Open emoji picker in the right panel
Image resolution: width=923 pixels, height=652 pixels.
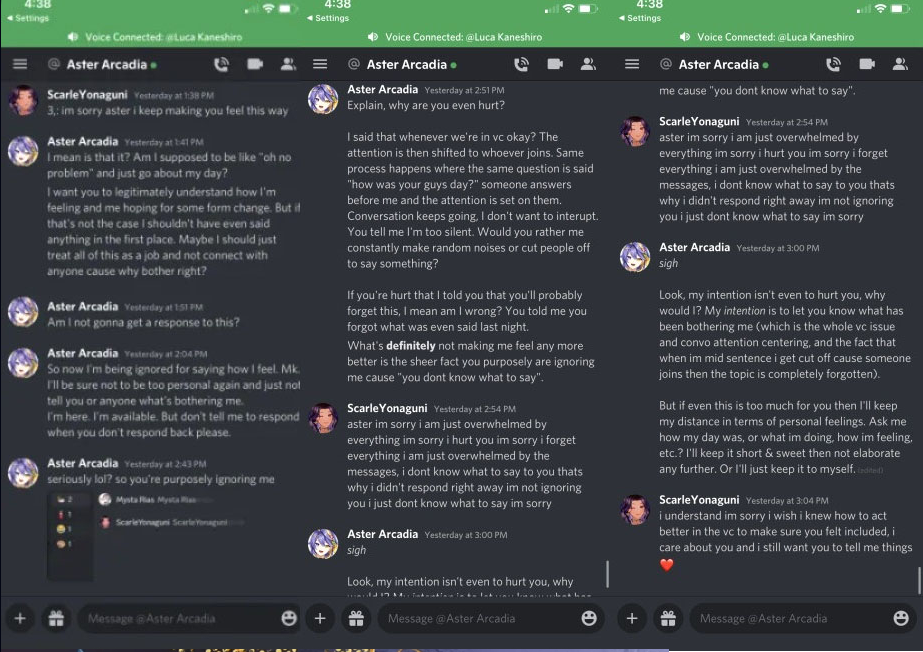(x=901, y=618)
